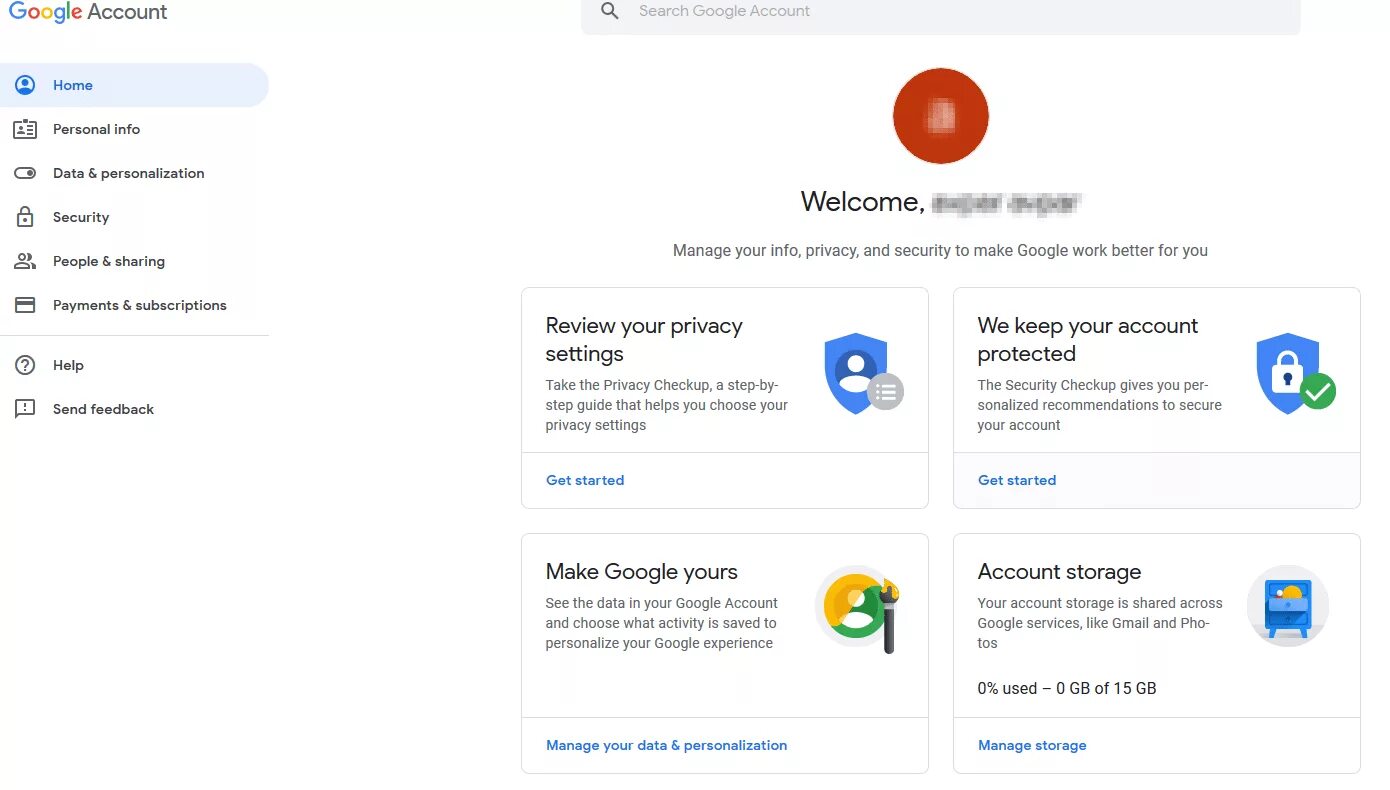Select People & sharing
Screen dimensions: 1390x790
tap(134, 261)
